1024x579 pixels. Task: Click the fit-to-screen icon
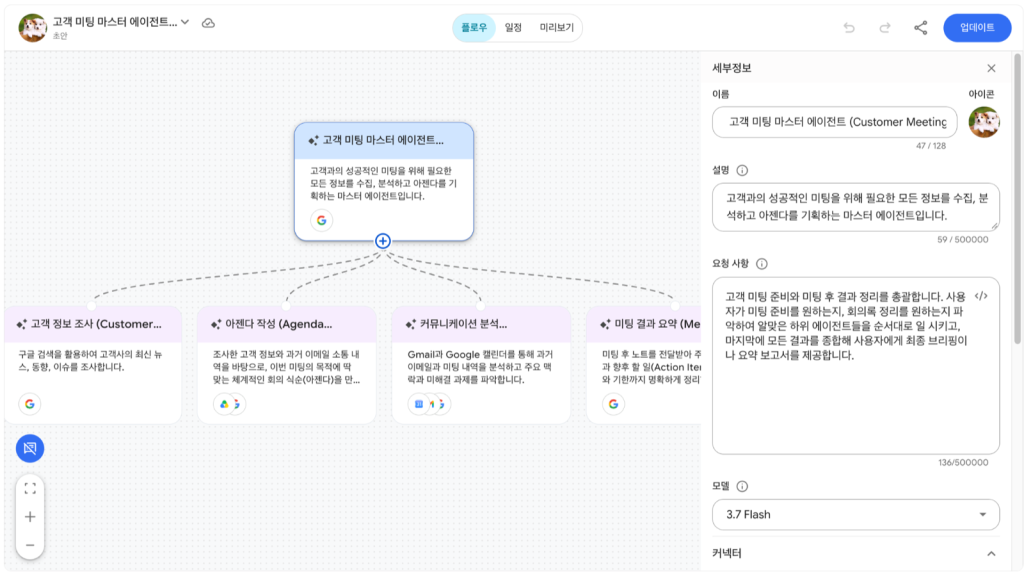point(30,488)
